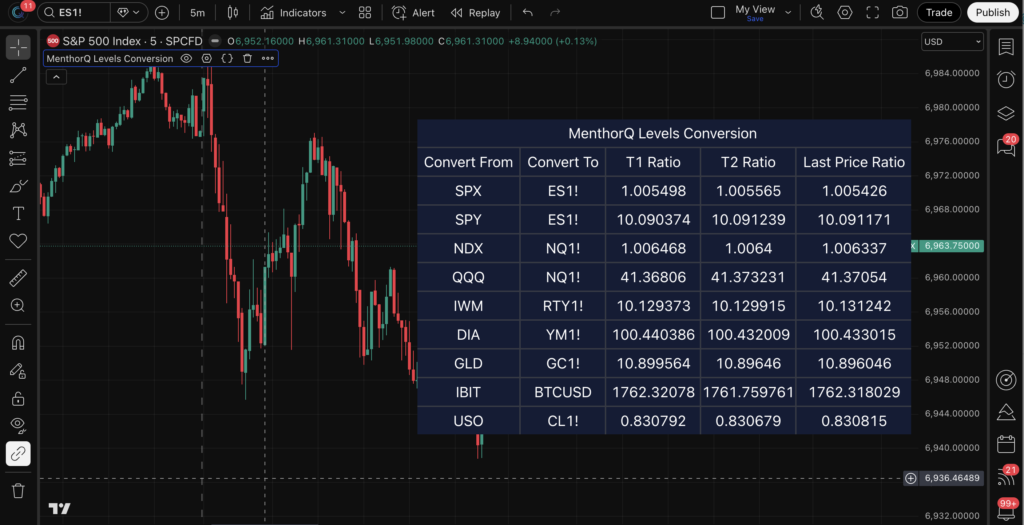Click the ES1! symbol search box

click(x=74, y=12)
